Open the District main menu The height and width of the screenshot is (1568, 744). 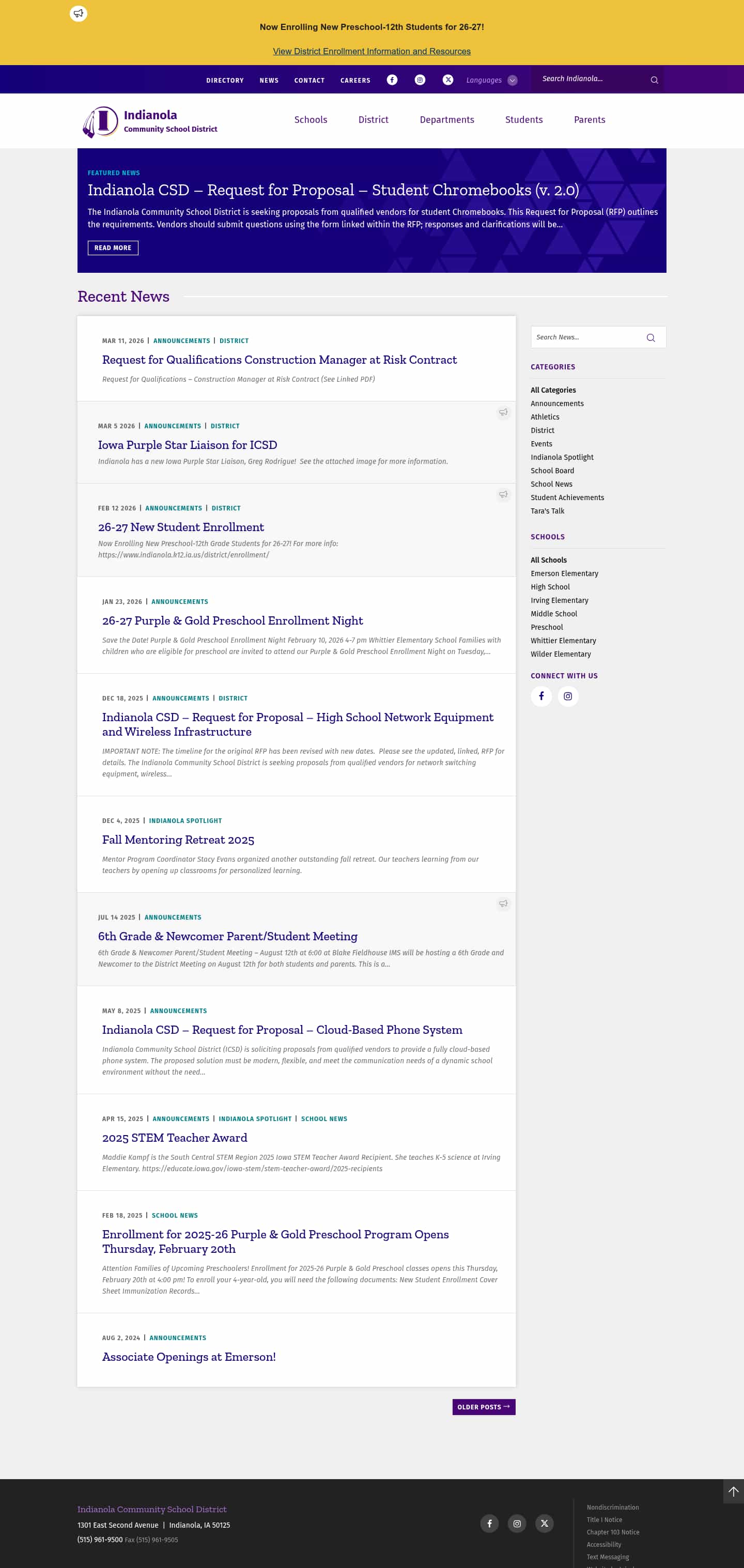click(373, 120)
